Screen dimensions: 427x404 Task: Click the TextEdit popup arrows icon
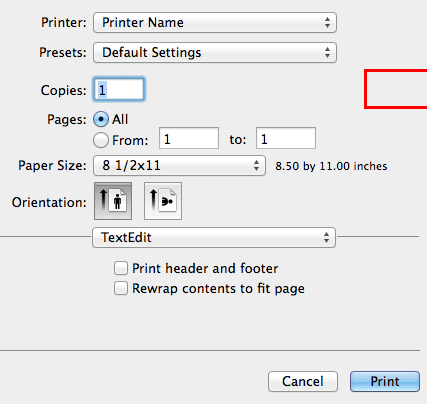[x=326, y=237]
